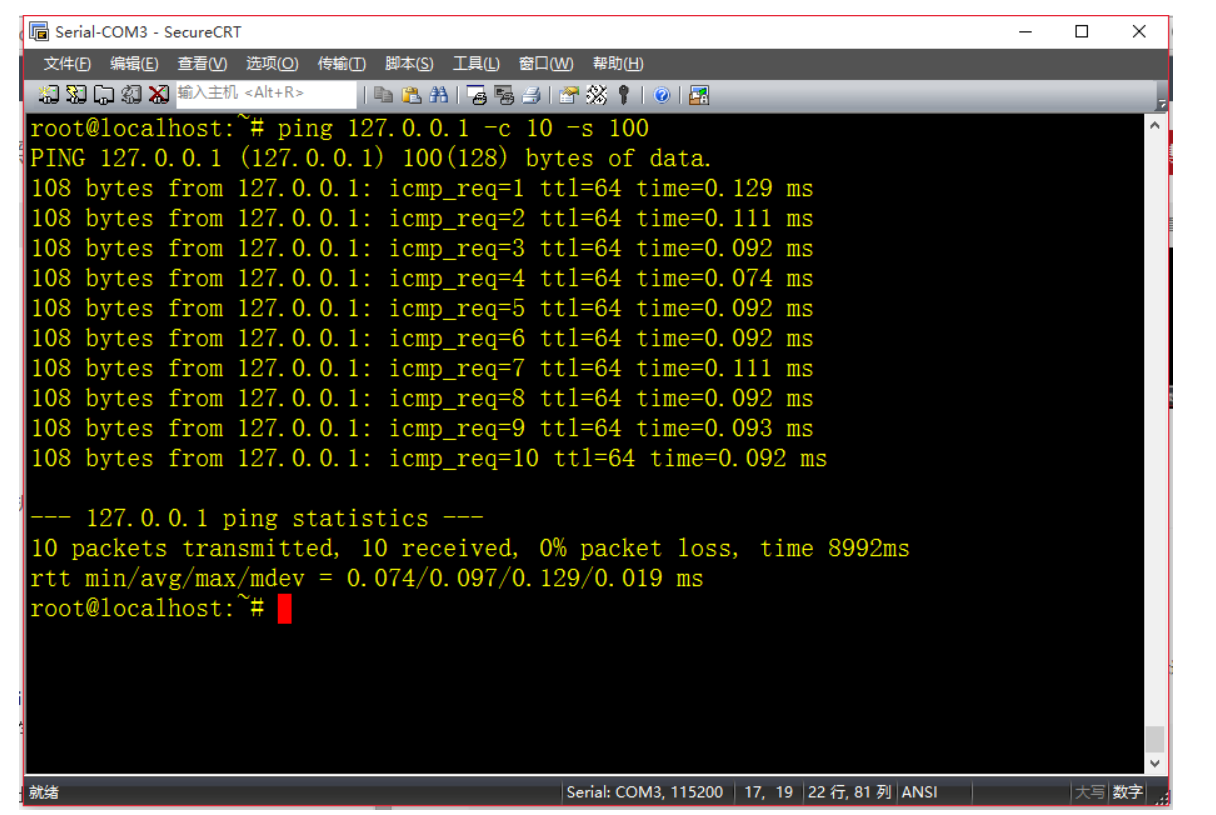1216x815 pixels.
Task: Click the icmp_req=8 reply line
Action: (x=421, y=398)
